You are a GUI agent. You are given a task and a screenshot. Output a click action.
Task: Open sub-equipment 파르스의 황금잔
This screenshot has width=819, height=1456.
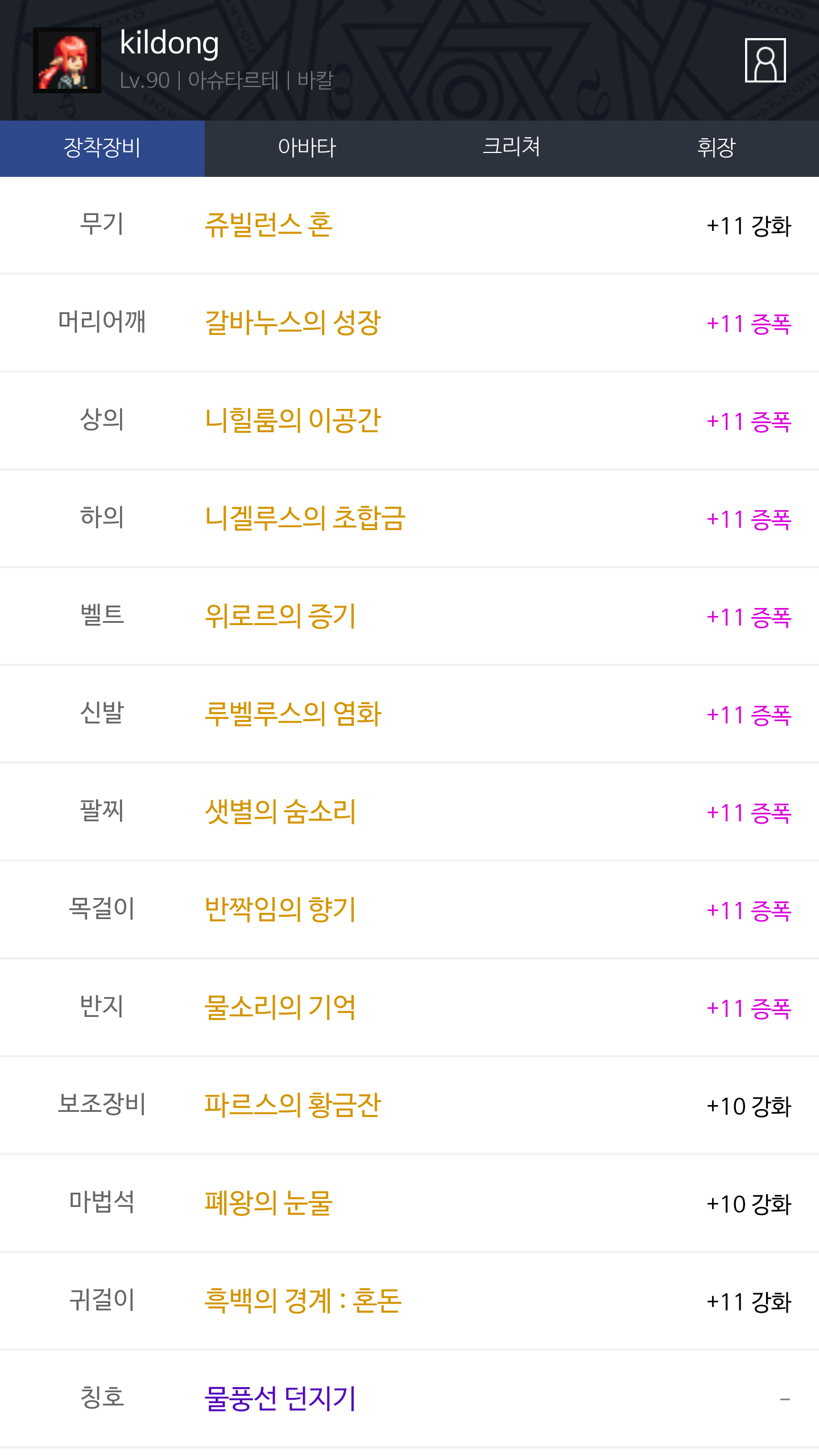(293, 1106)
